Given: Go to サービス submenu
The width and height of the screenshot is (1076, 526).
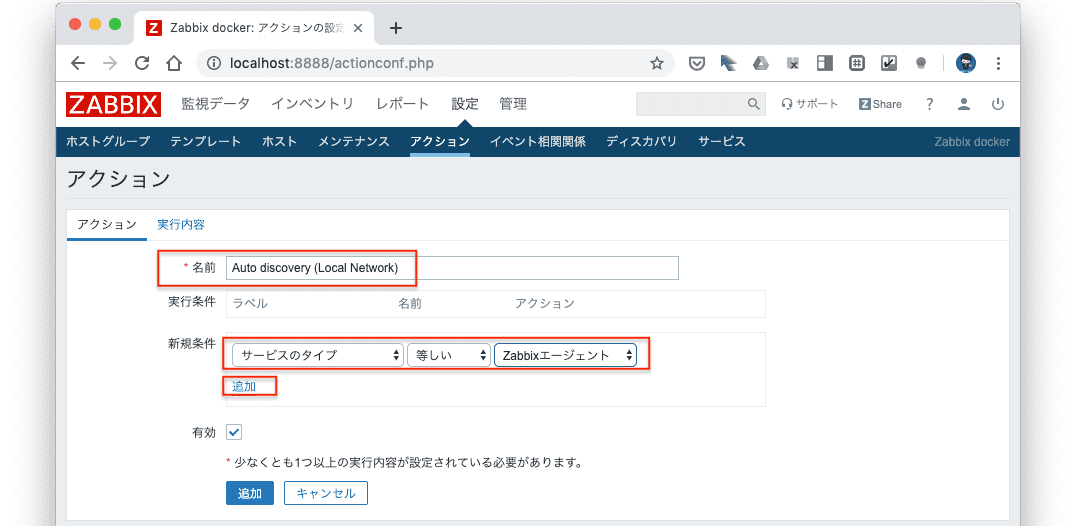Looking at the screenshot, I should (x=722, y=142).
